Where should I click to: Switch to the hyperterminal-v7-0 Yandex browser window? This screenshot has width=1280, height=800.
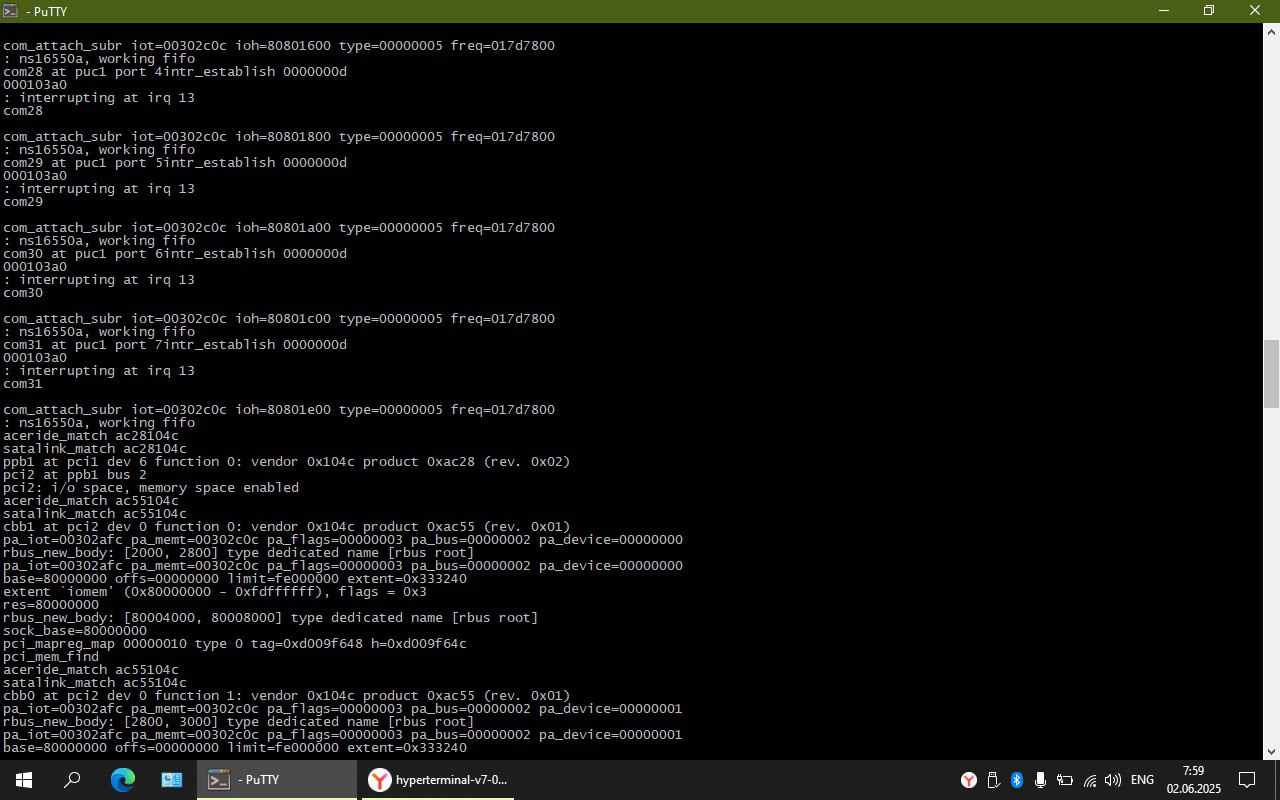(436, 780)
